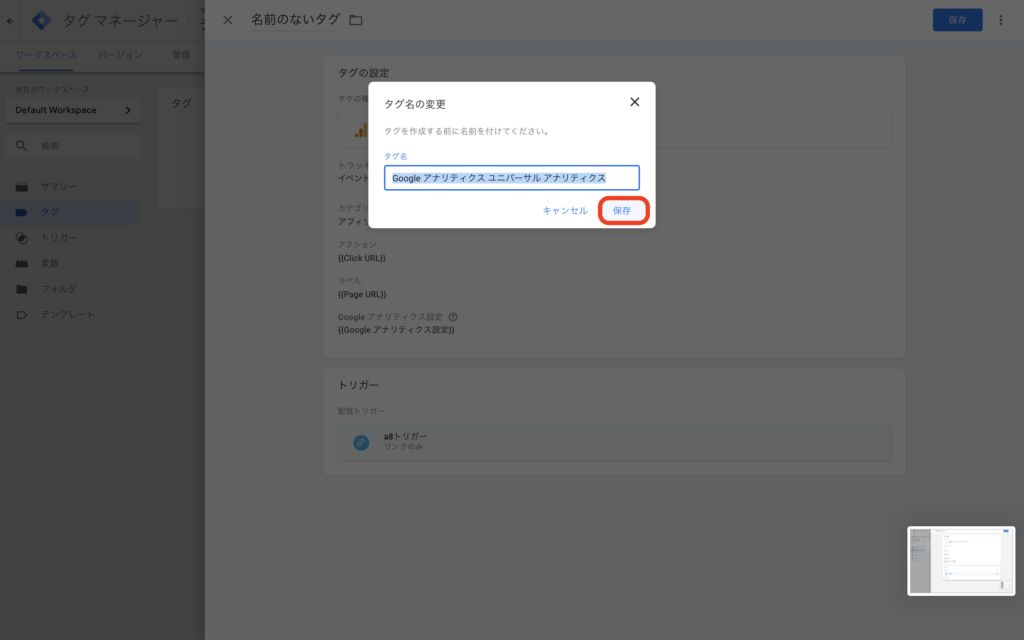The image size is (1024, 640).
Task: Click the preview thumbnail in bottom right
Action: 961,560
